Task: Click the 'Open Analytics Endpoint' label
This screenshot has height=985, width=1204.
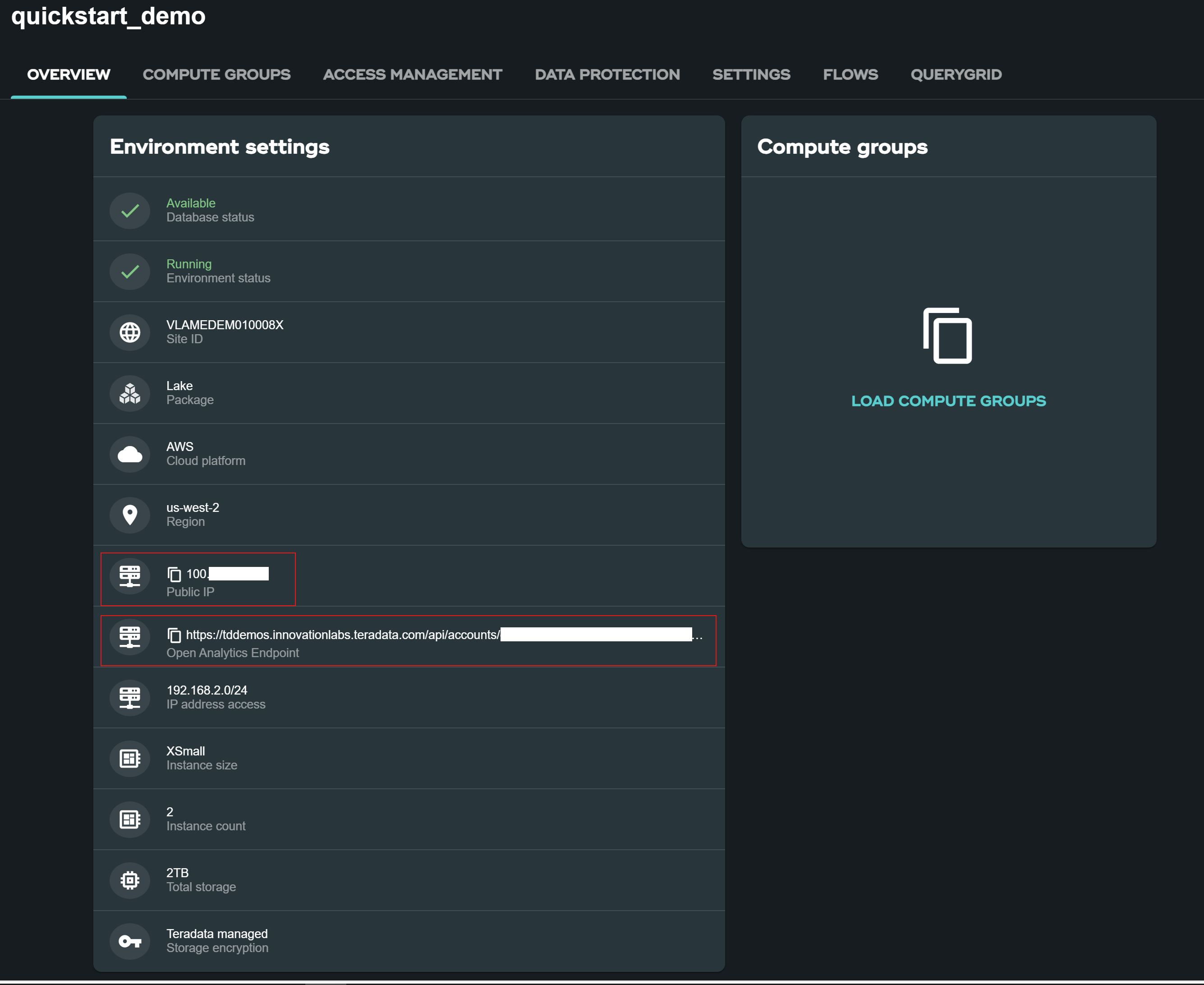Action: (x=233, y=653)
